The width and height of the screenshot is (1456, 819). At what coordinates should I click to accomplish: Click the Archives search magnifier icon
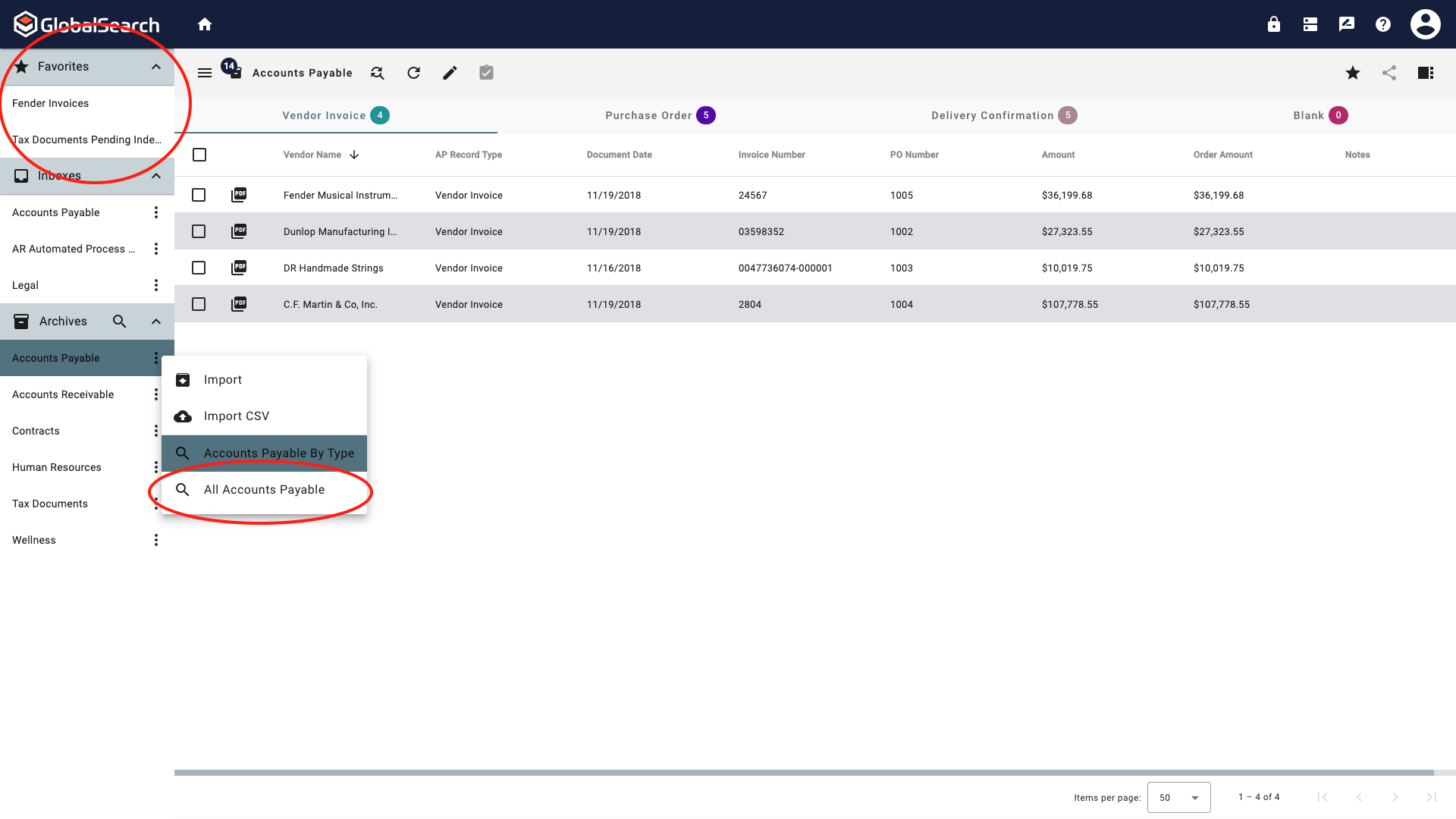point(119,322)
